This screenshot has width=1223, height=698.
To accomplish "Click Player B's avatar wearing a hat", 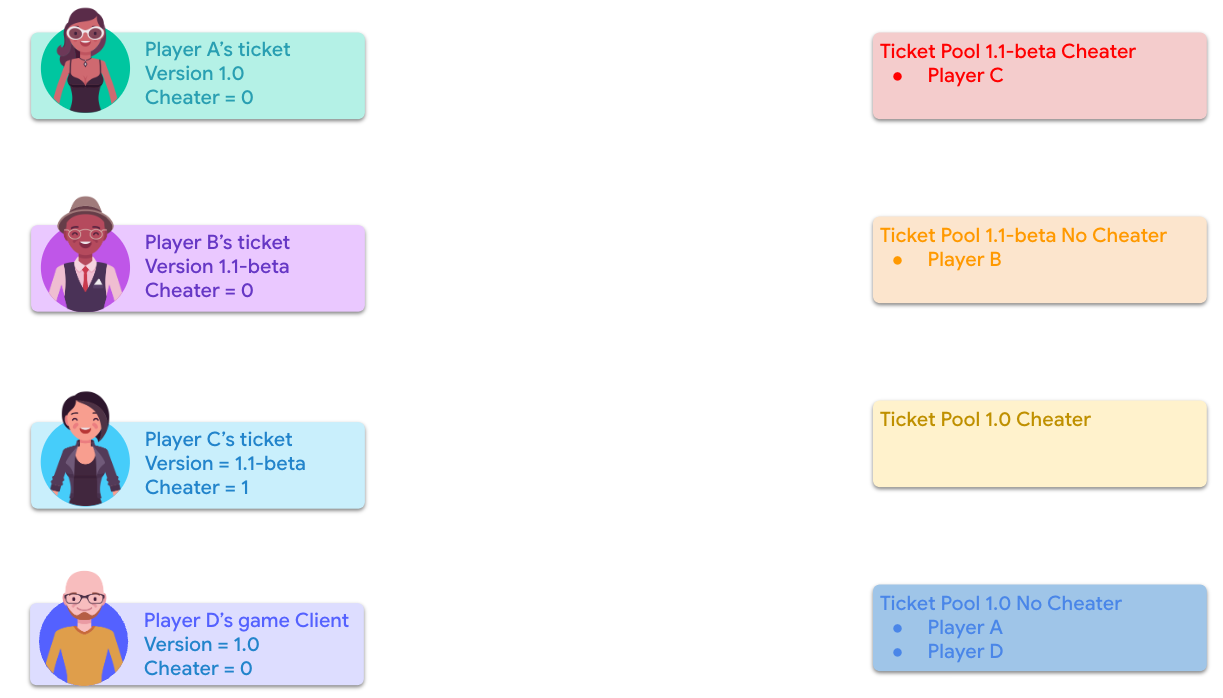I will click(x=85, y=256).
